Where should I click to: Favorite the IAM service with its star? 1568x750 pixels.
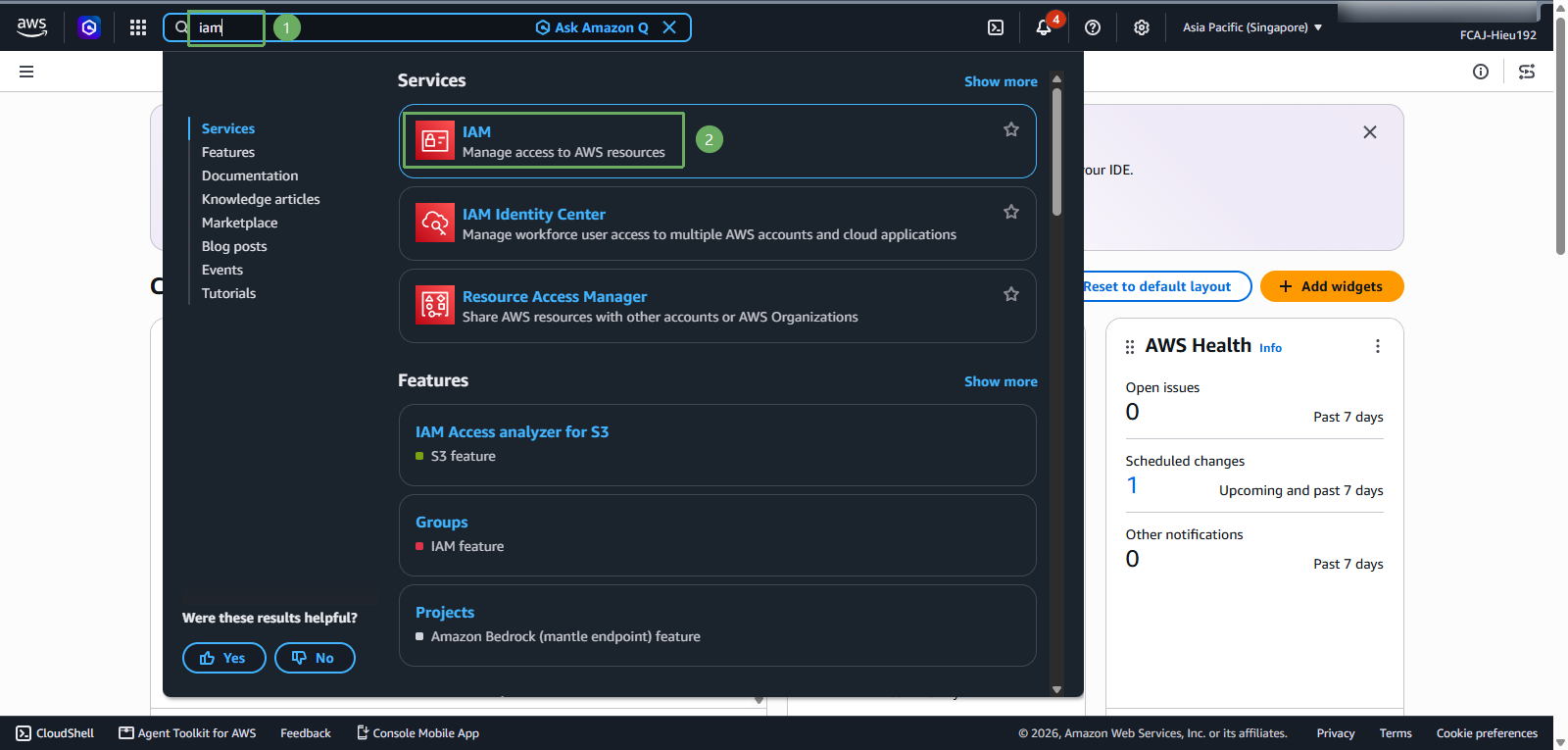click(x=1011, y=129)
